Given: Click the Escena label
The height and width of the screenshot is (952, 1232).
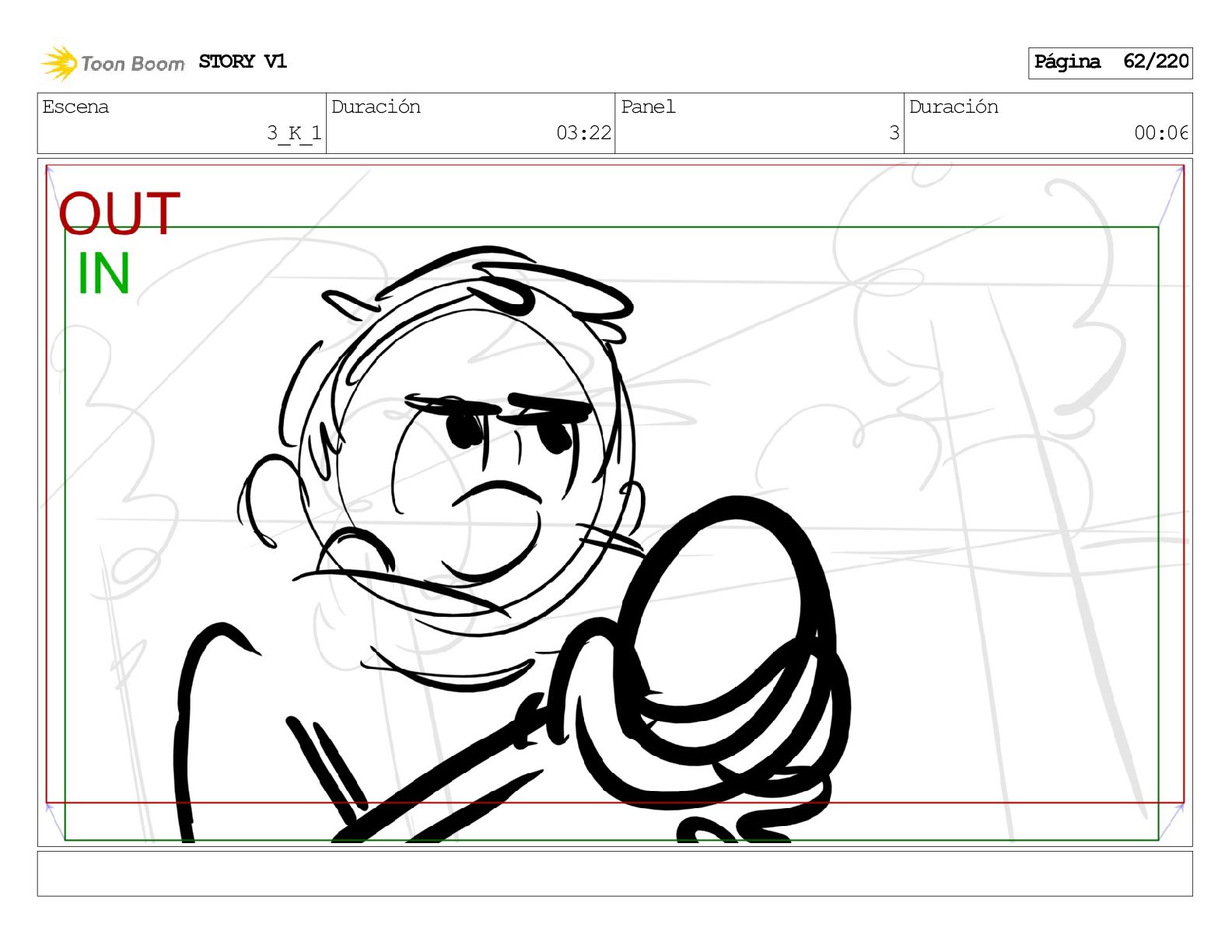Looking at the screenshot, I should tap(75, 107).
